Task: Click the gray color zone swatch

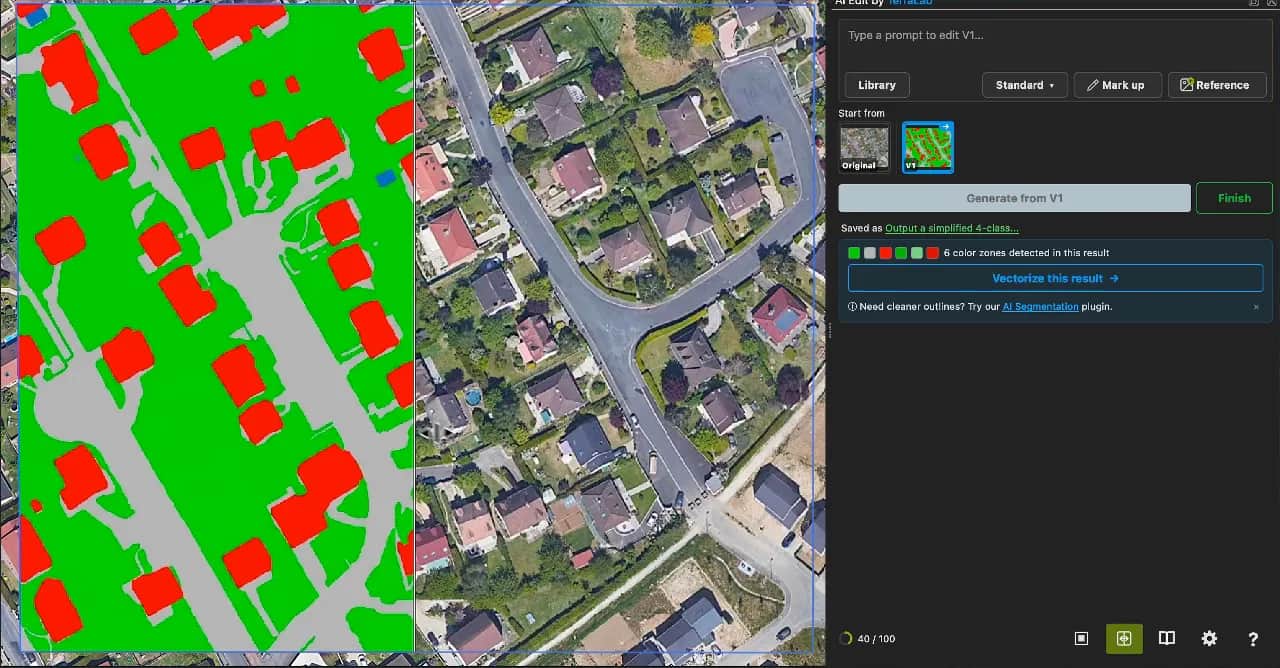Action: [870, 253]
